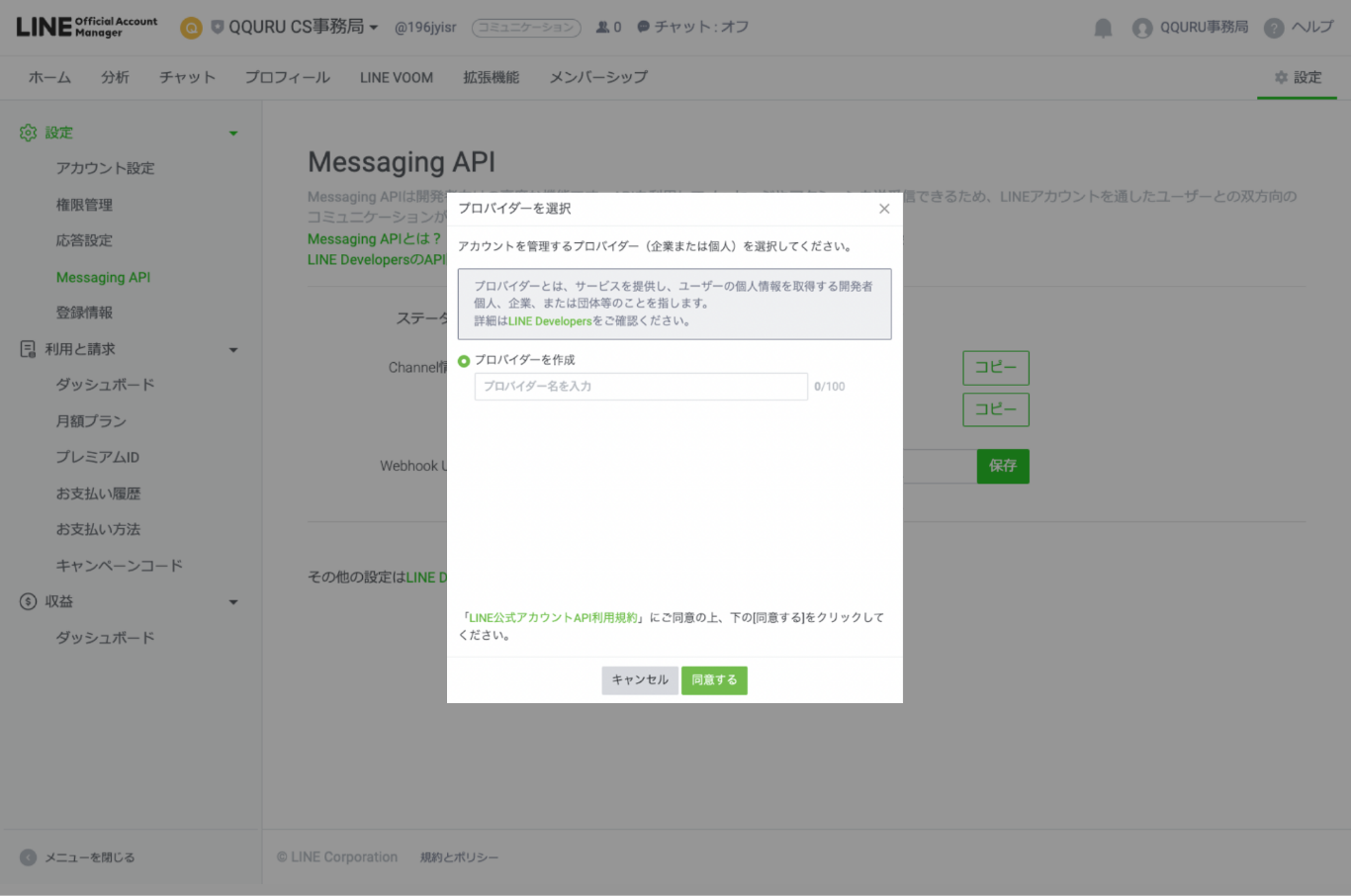This screenshot has width=1351, height=896.
Task: Switch to the 分析 tab
Action: [115, 77]
